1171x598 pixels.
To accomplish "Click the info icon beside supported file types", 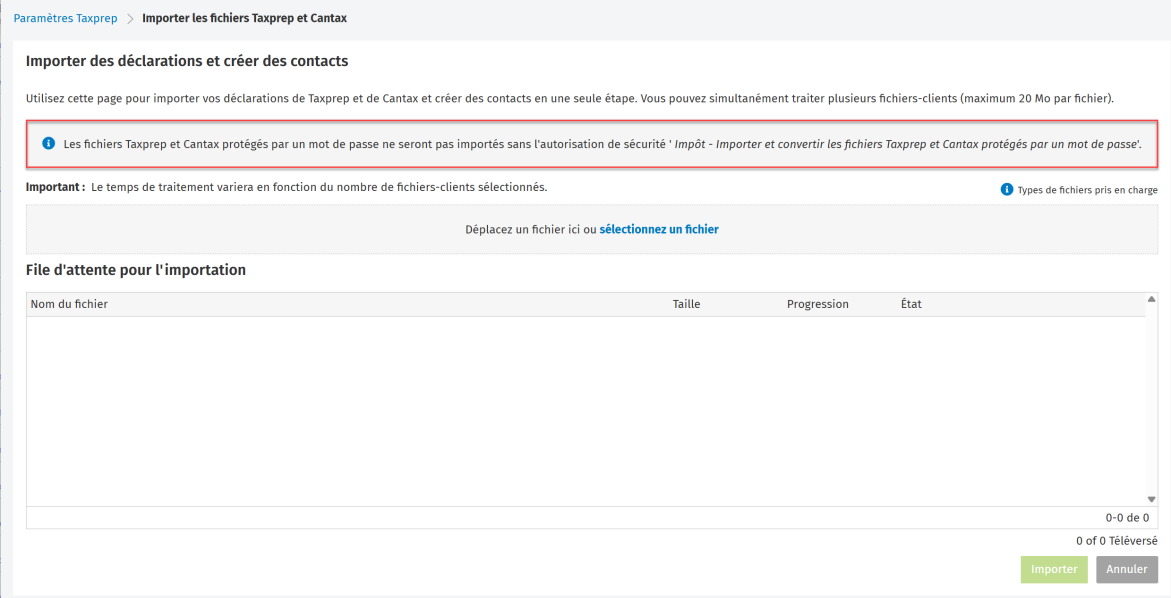I will pyautogui.click(x=1007, y=190).
